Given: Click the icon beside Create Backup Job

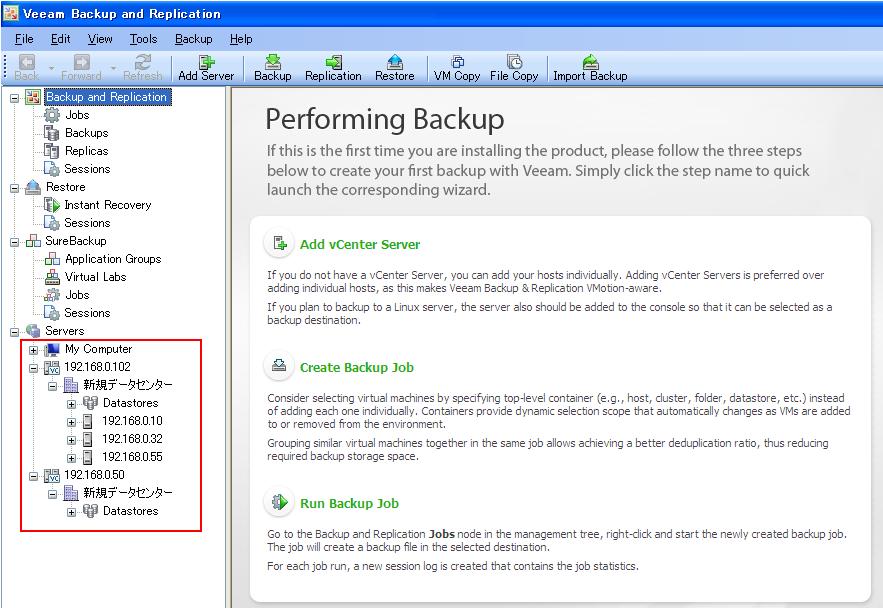Looking at the screenshot, I should coord(279,366).
